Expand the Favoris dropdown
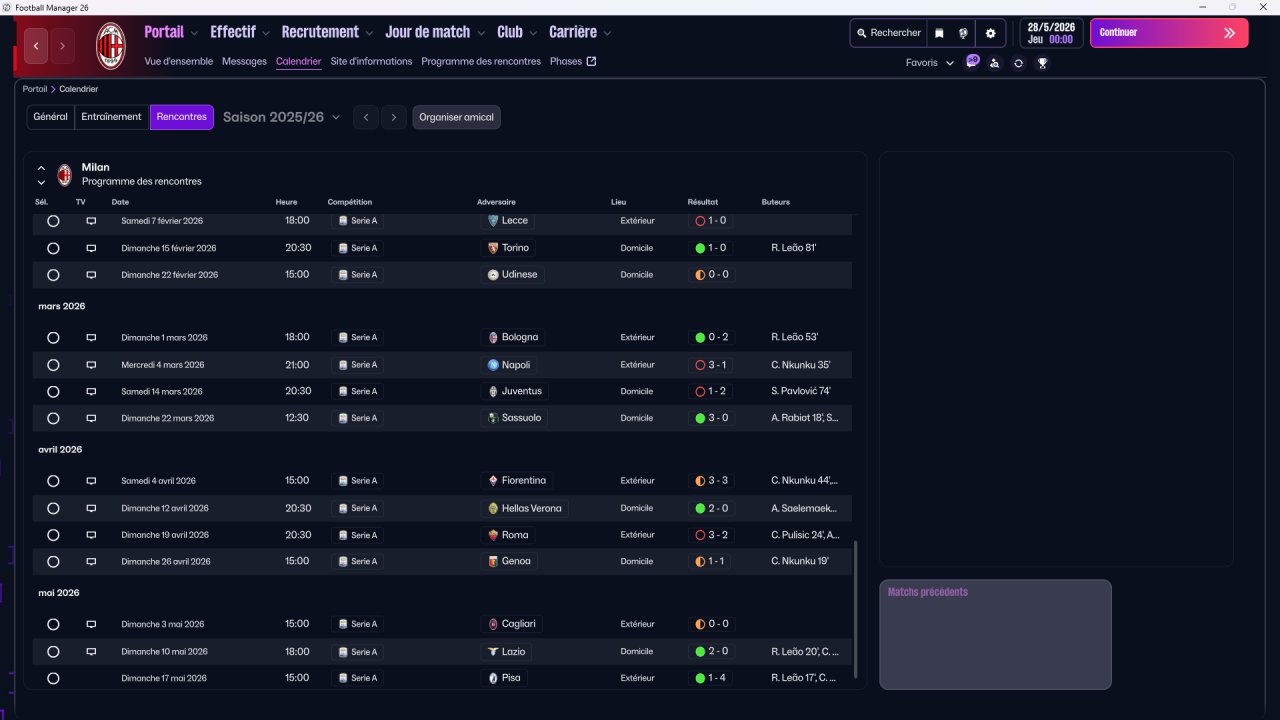Screen dimensions: 1280x720 click(x=929, y=63)
